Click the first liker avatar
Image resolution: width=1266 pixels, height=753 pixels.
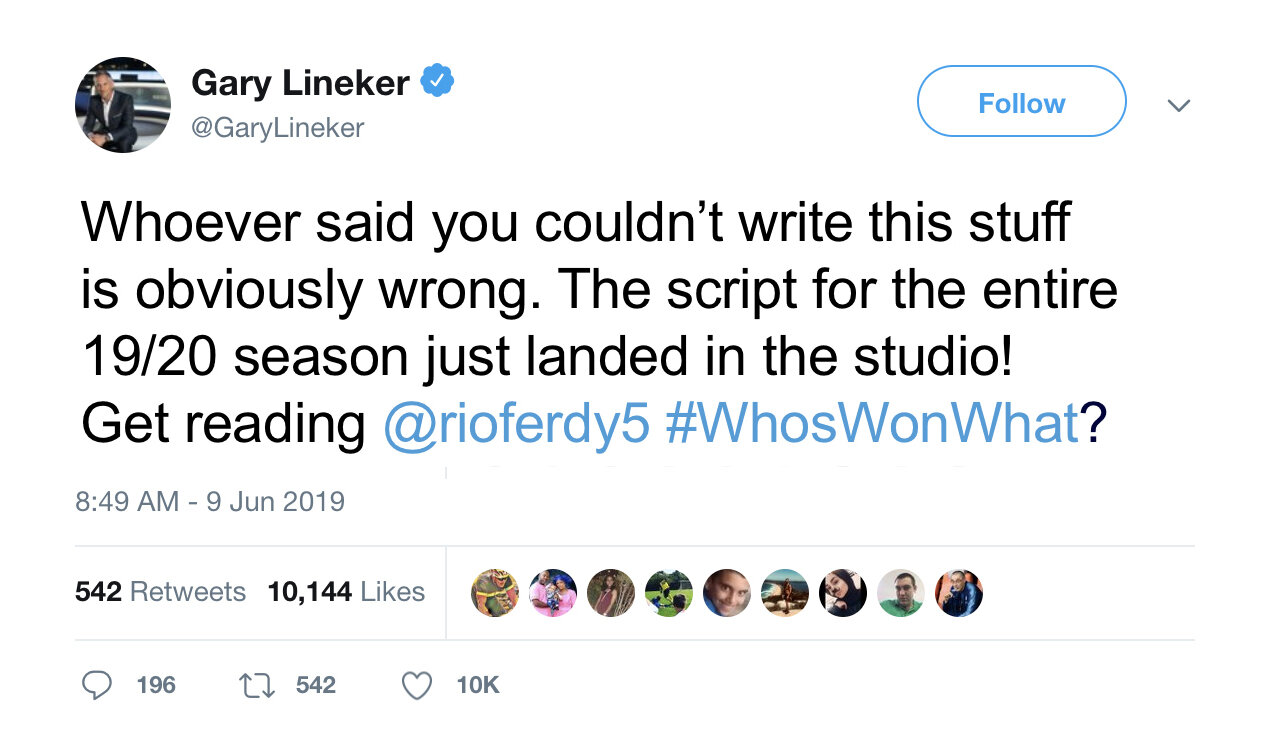[x=495, y=593]
